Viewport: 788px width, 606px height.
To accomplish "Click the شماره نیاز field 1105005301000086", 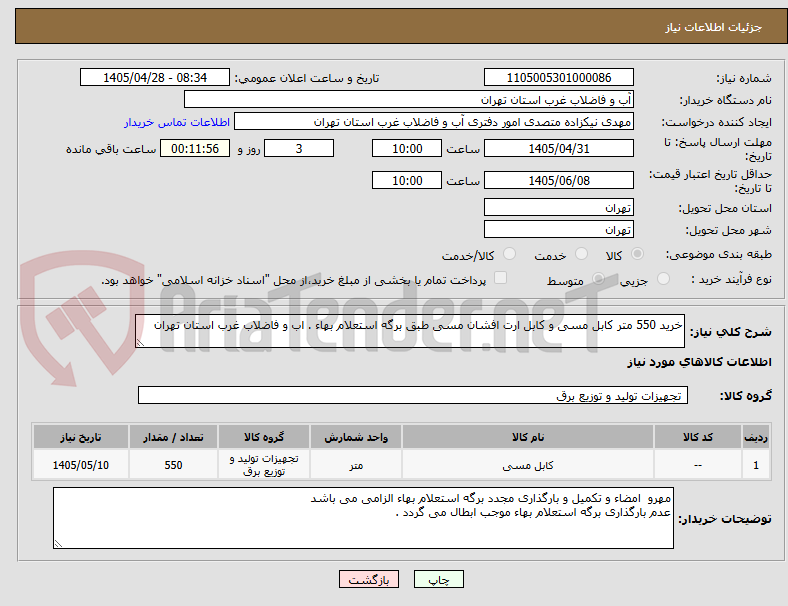I will [558, 77].
